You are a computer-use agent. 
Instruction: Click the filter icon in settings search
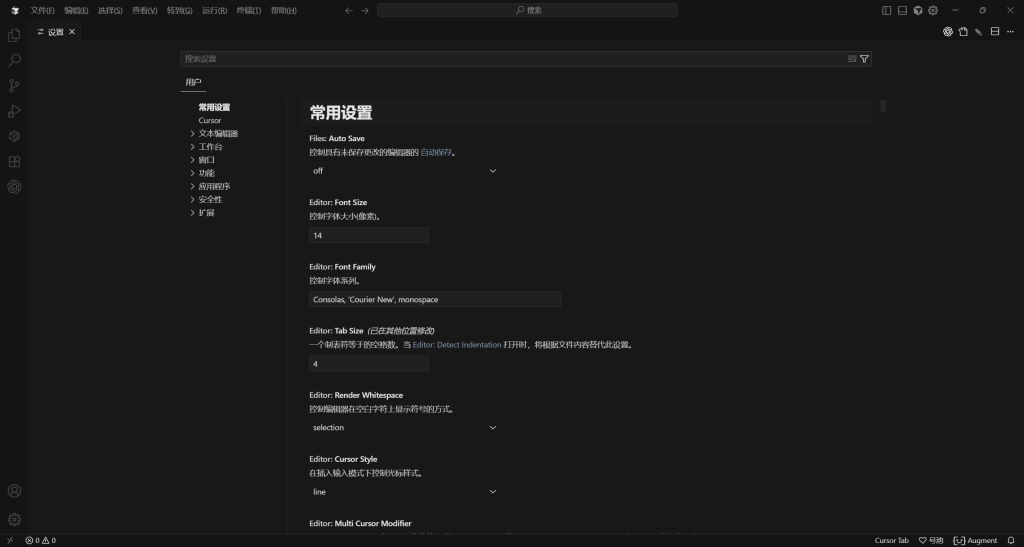point(865,59)
